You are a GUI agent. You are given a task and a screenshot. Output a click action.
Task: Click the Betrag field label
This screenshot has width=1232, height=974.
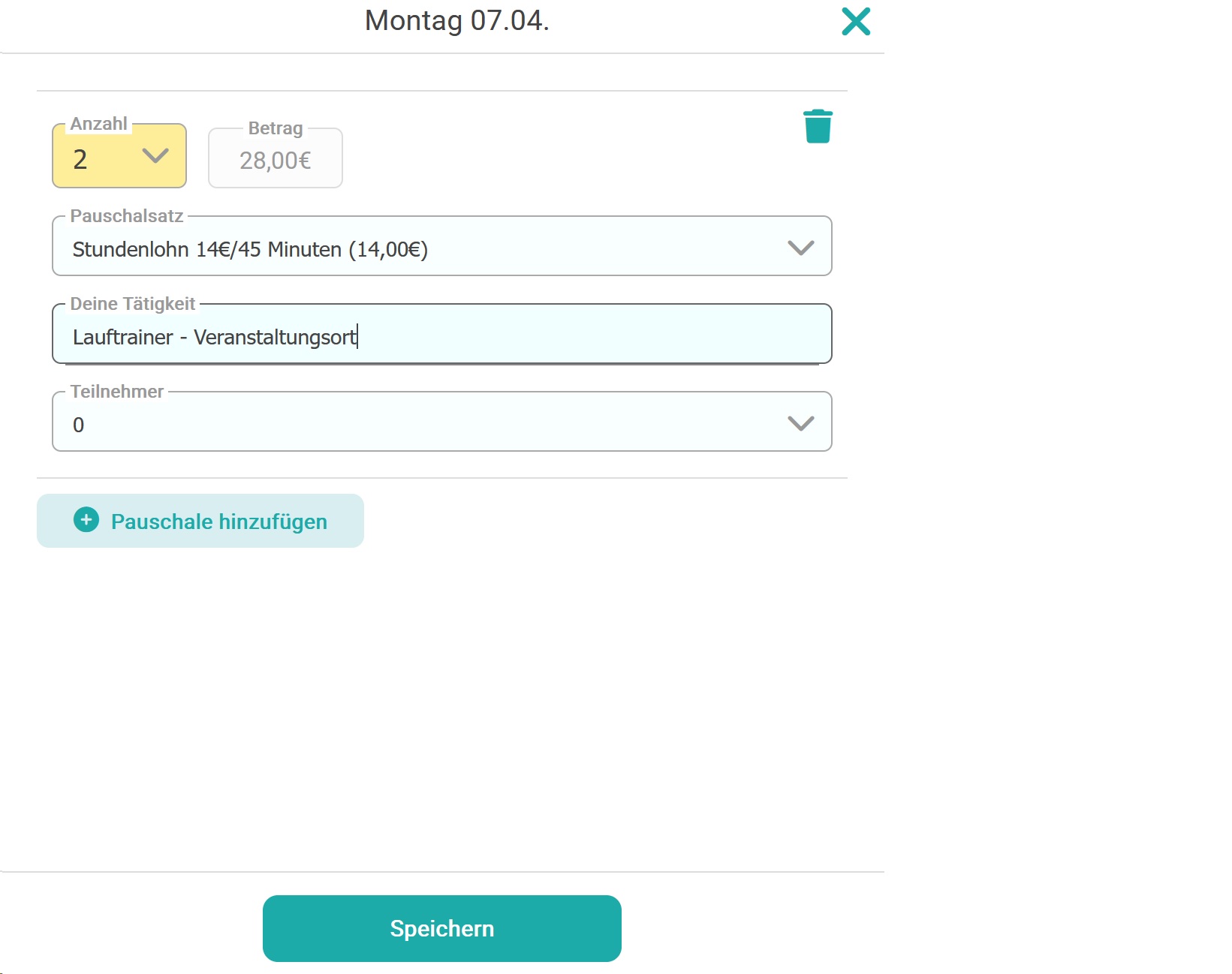pyautogui.click(x=275, y=128)
